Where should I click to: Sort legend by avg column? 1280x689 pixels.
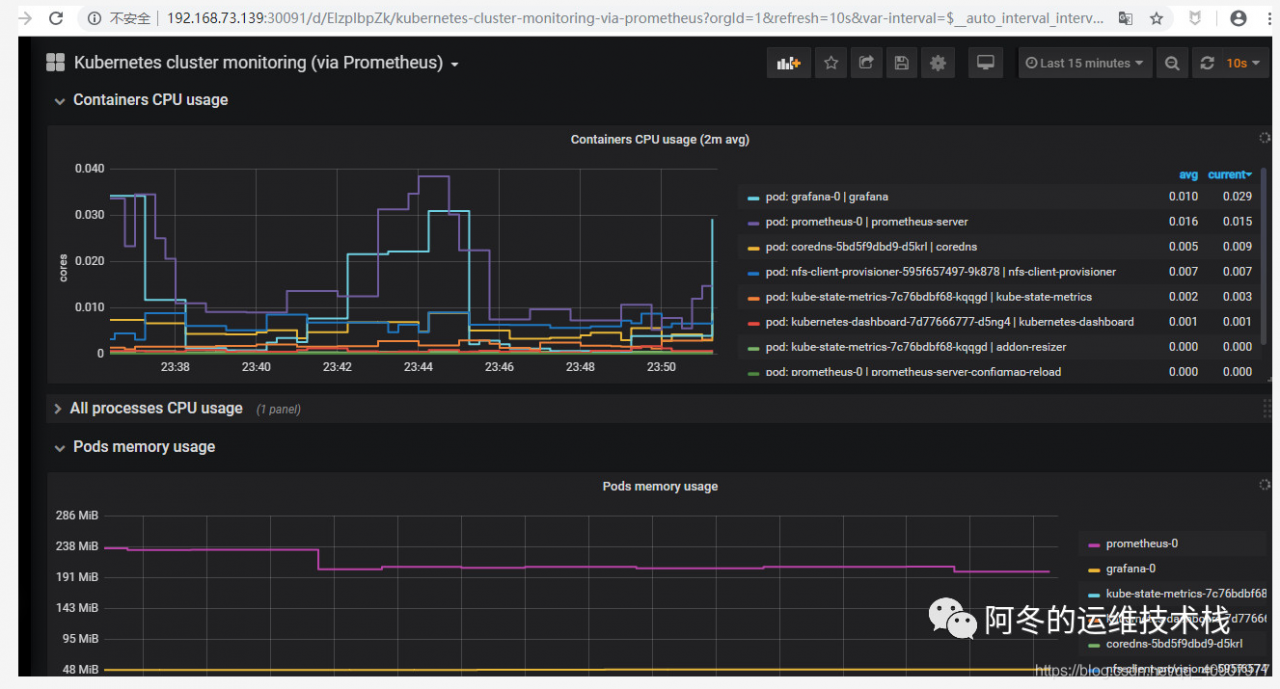1188,174
